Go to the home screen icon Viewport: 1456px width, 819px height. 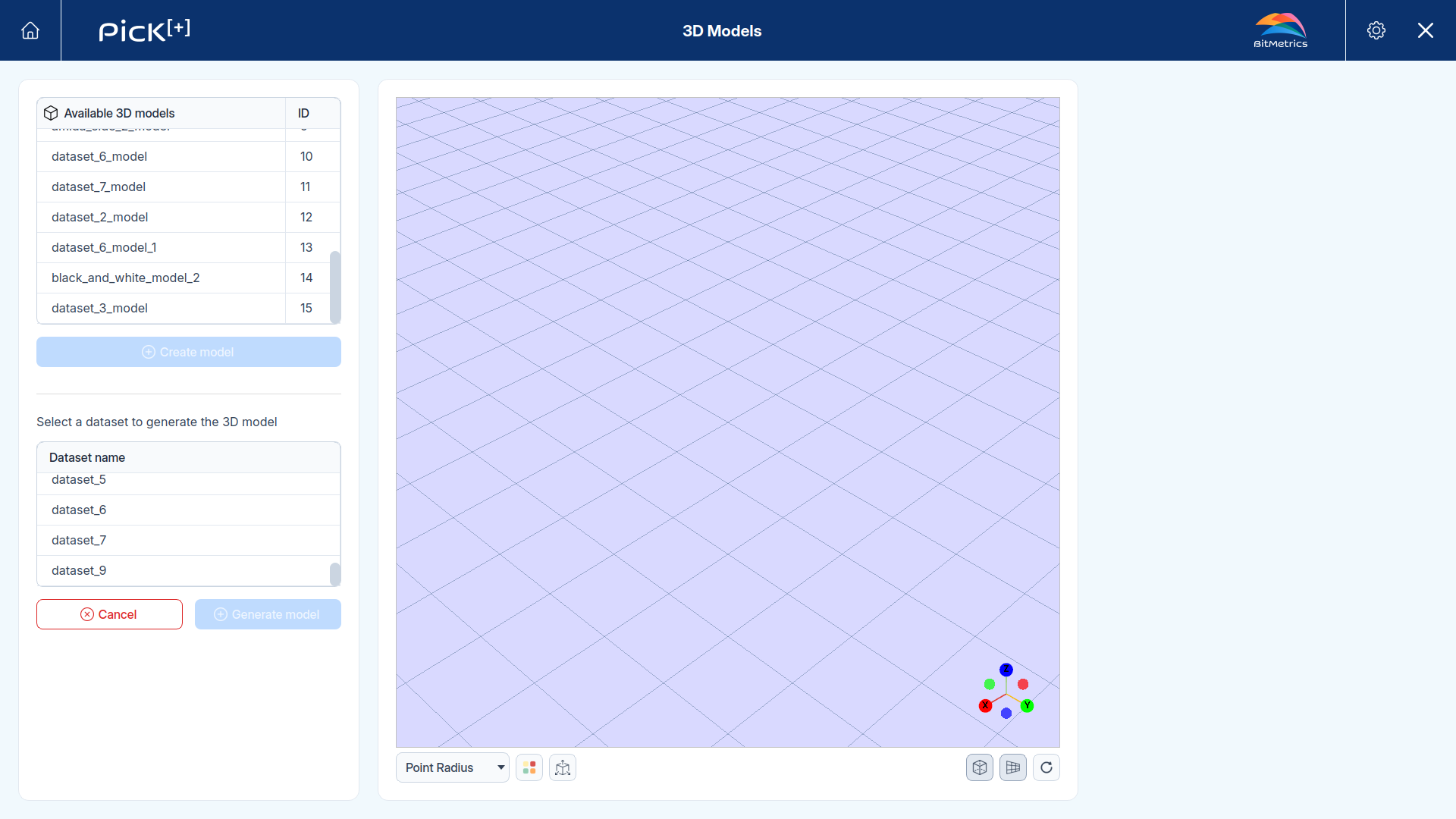tap(30, 30)
